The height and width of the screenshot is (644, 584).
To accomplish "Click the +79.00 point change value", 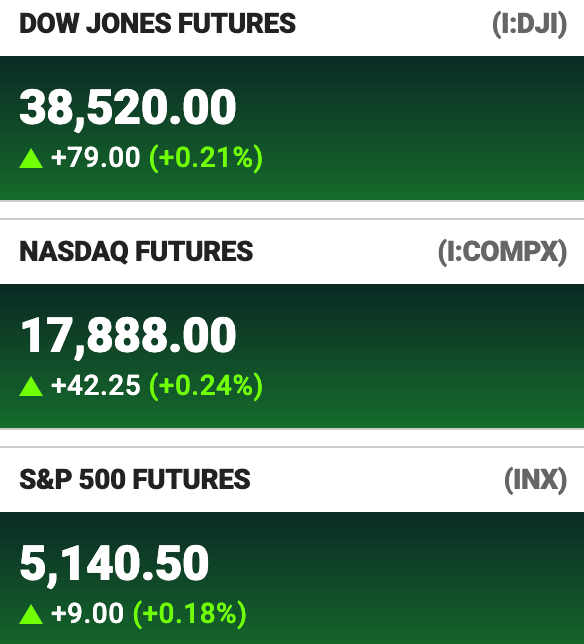I will coord(95,158).
